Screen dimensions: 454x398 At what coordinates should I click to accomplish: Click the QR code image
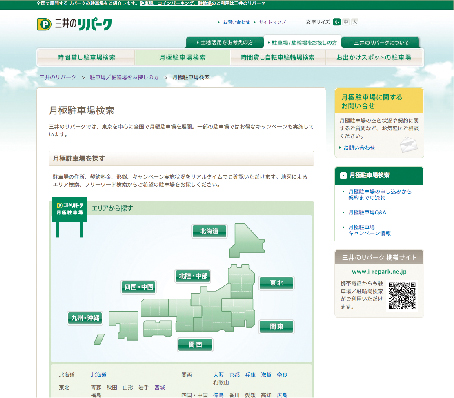[402, 295]
